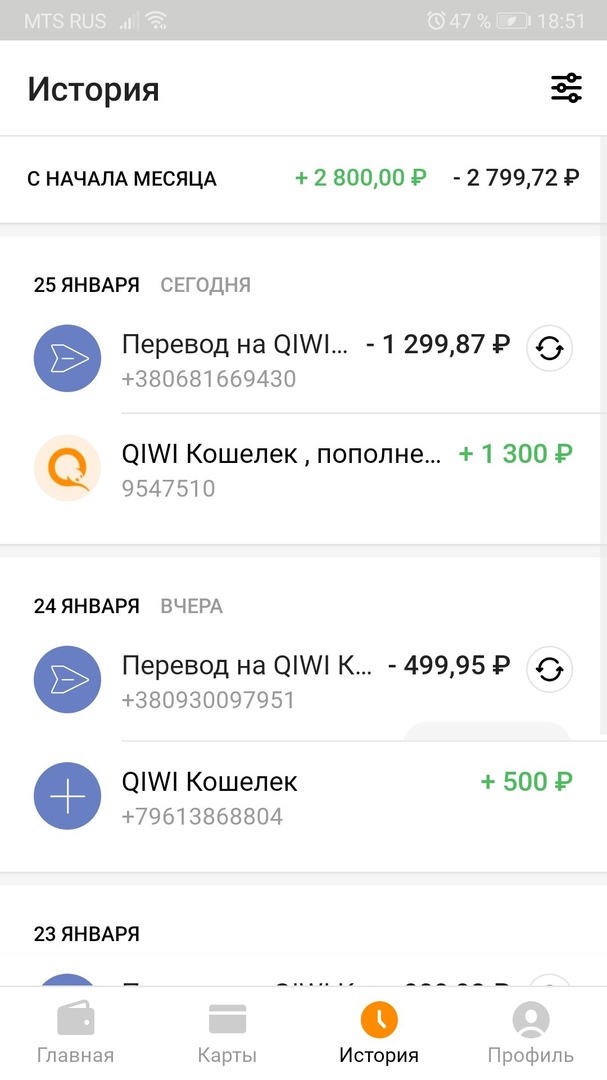This screenshot has height=1080, width=607.
Task: Repeat the 499,95 ₽ QIWI transfer
Action: coord(549,670)
